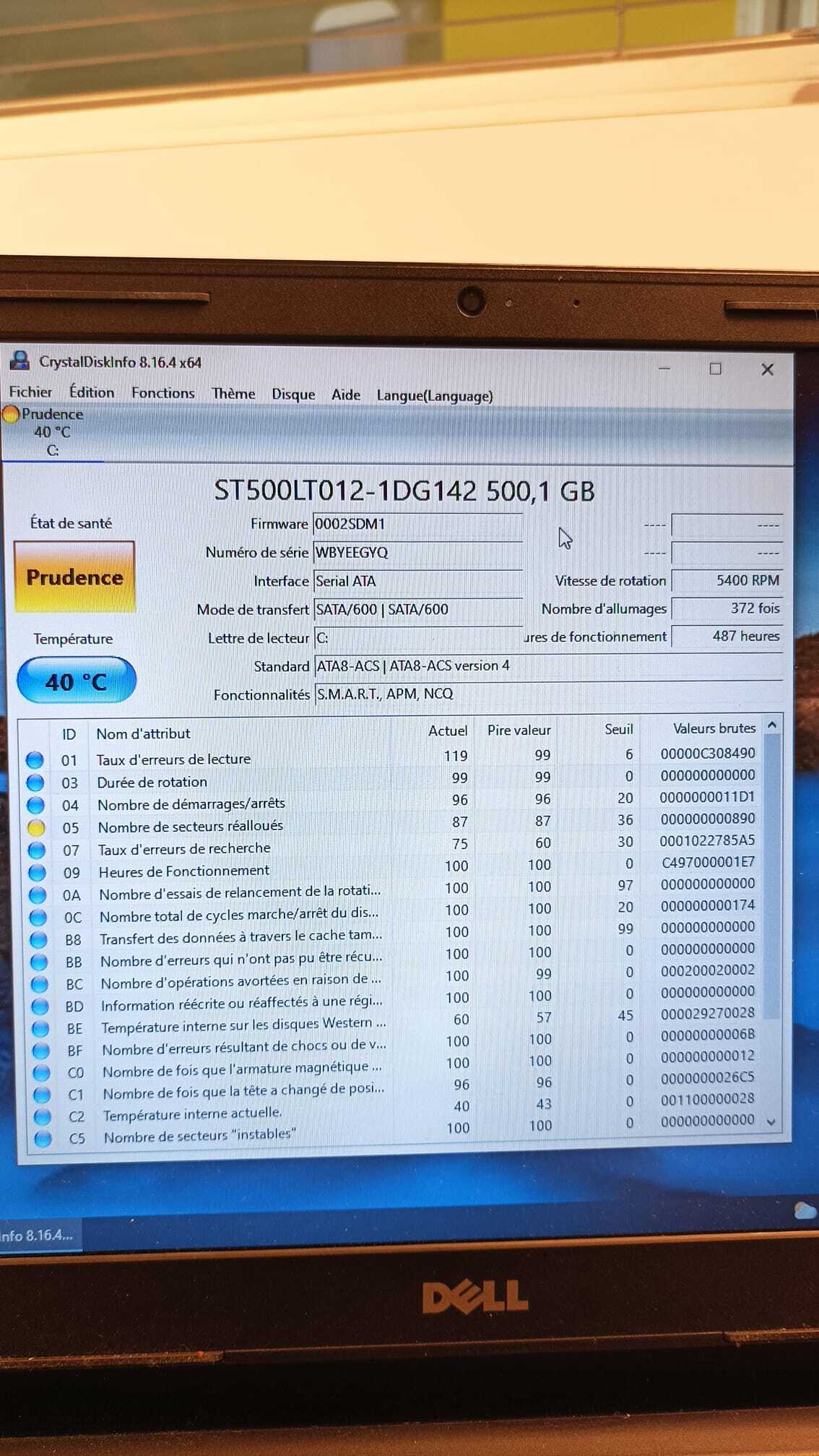This screenshot has width=819, height=1456.
Task: Click the serial number field WBYEEGYQ
Action: coord(417,552)
